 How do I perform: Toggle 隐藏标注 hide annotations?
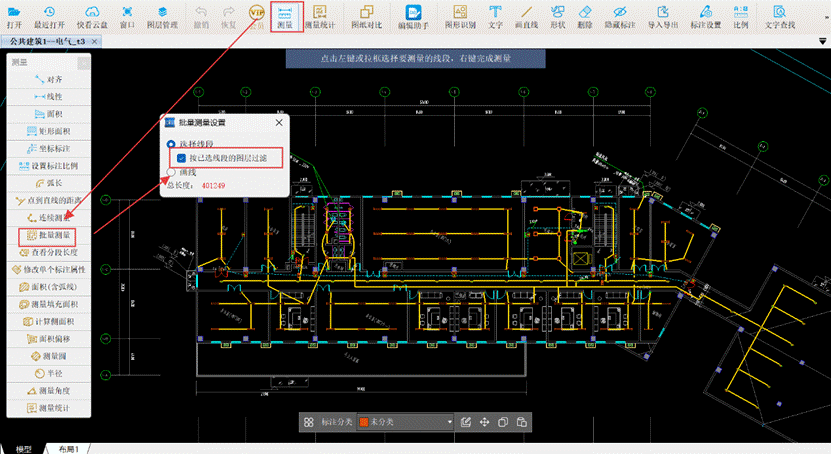620,17
